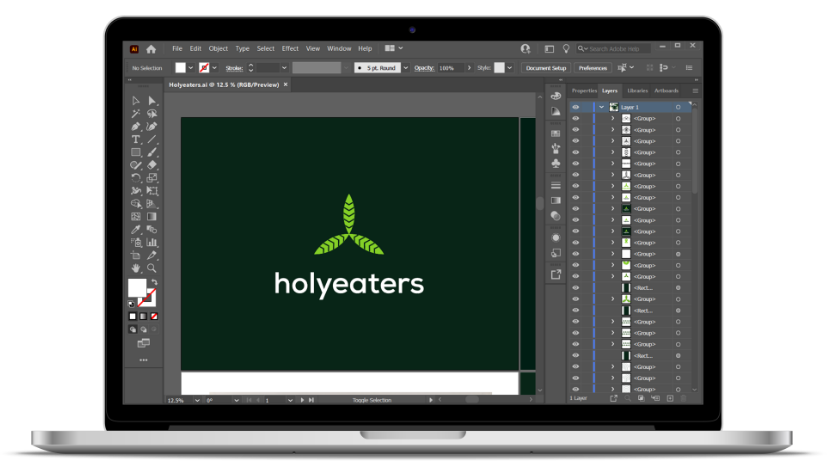830x475 pixels.
Task: Open the Color panel icon in dock
Action: click(555, 96)
